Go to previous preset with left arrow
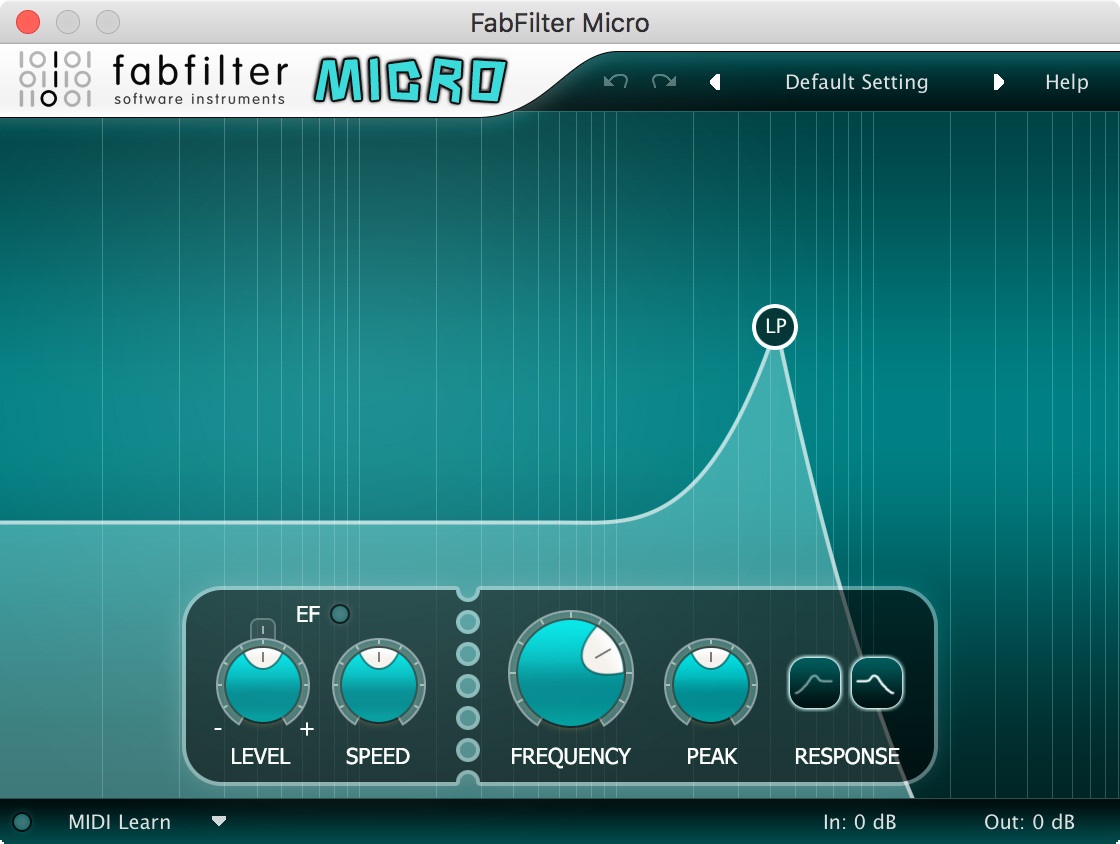Viewport: 1120px width, 844px height. tap(716, 82)
